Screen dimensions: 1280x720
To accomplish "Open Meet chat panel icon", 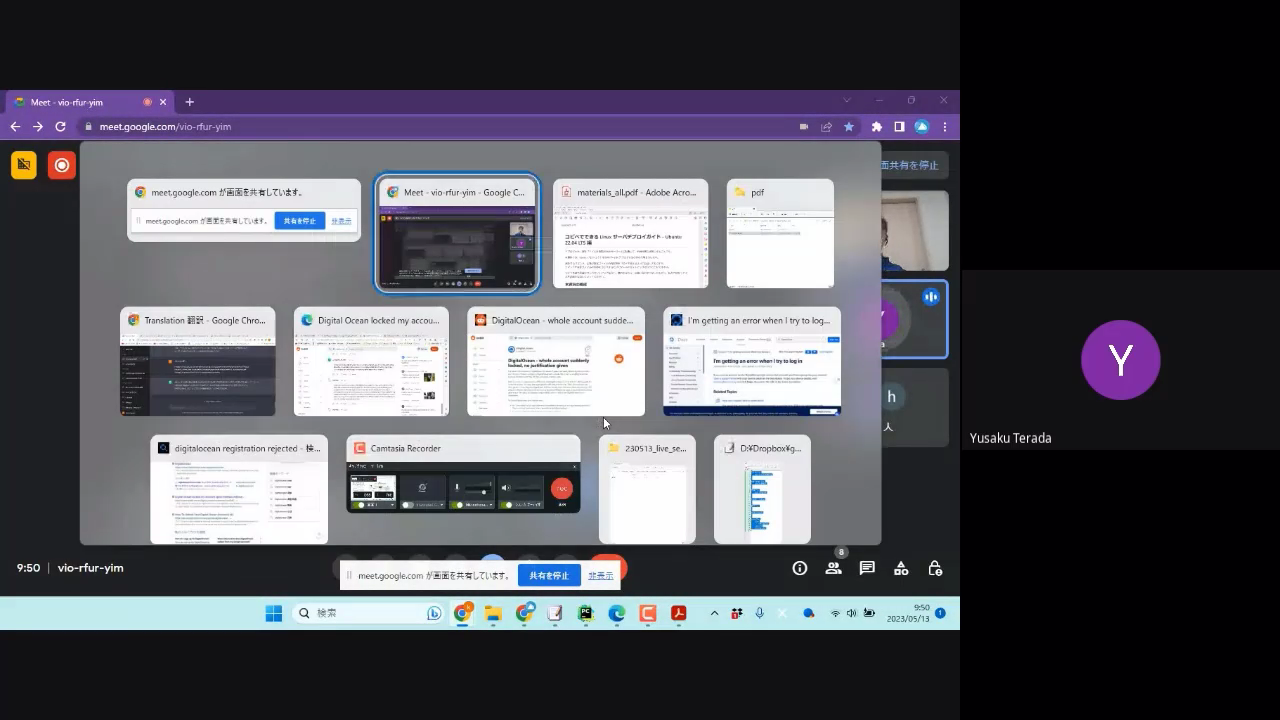I will (867, 568).
